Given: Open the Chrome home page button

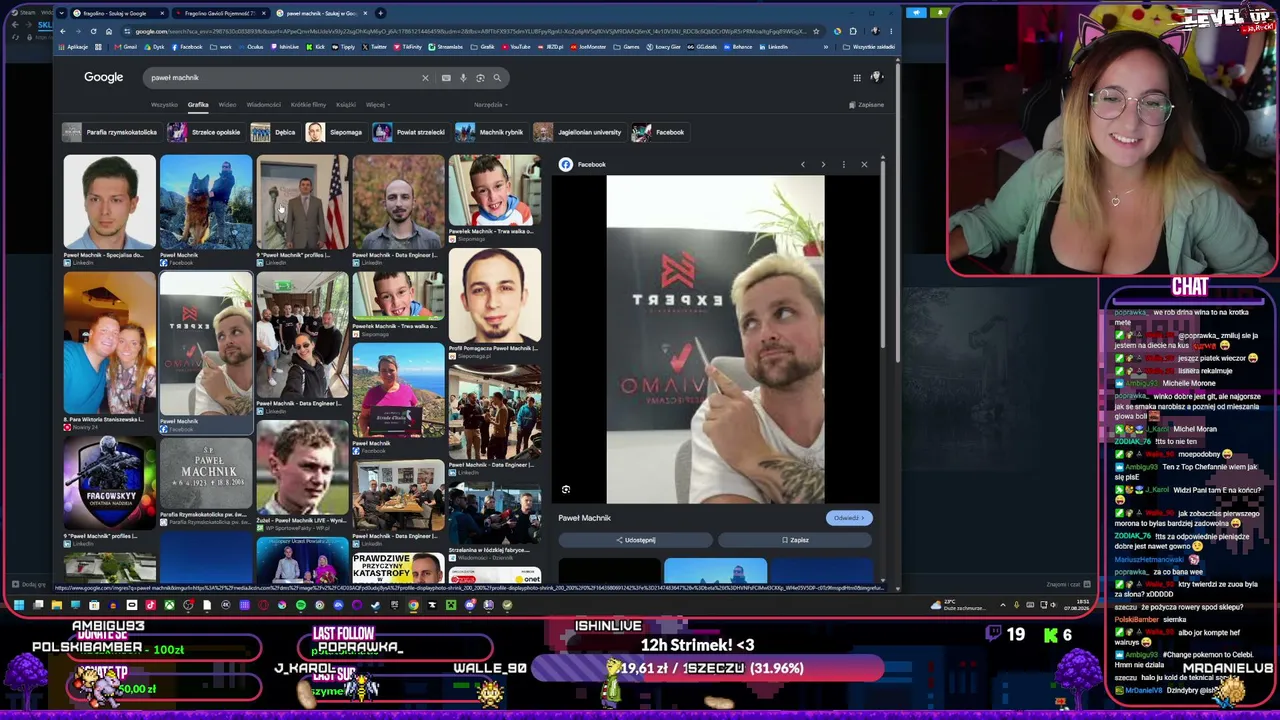Looking at the screenshot, I should click(109, 31).
